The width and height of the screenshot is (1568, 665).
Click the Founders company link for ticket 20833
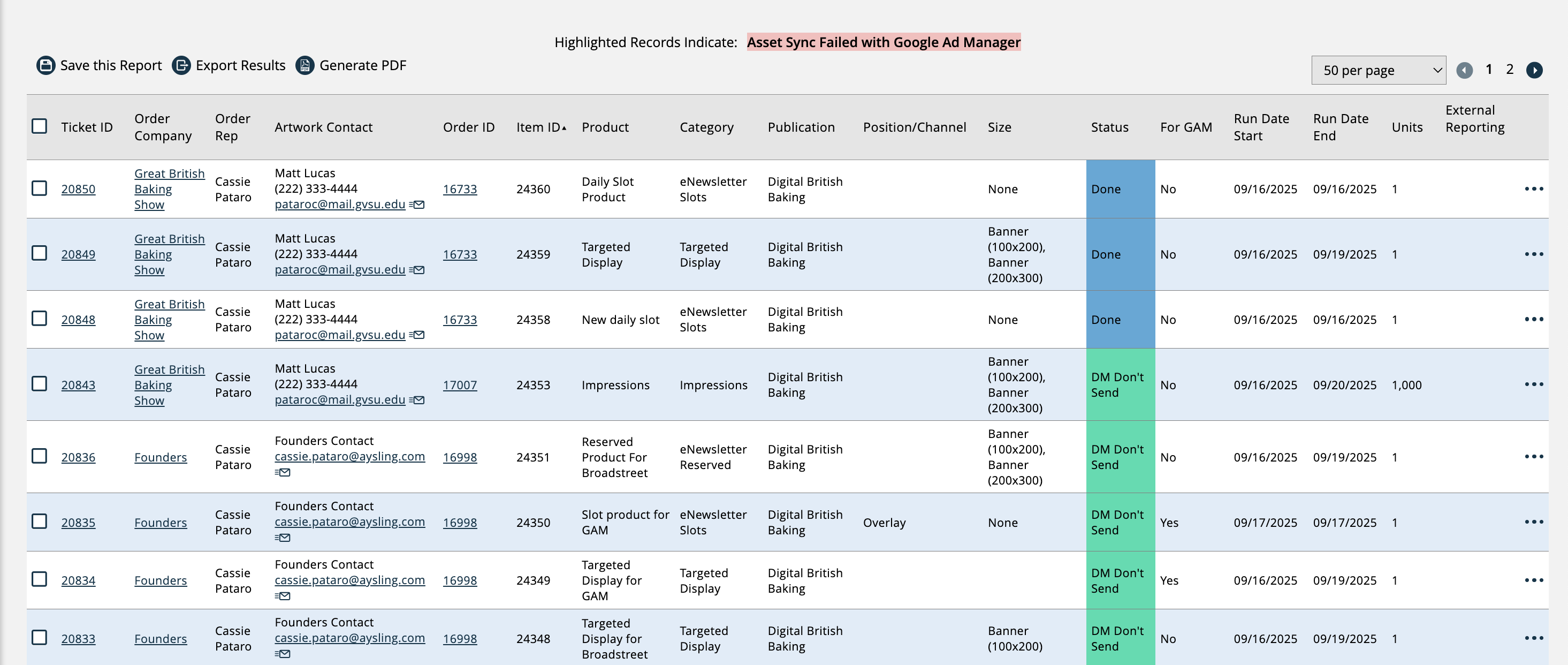tap(160, 639)
